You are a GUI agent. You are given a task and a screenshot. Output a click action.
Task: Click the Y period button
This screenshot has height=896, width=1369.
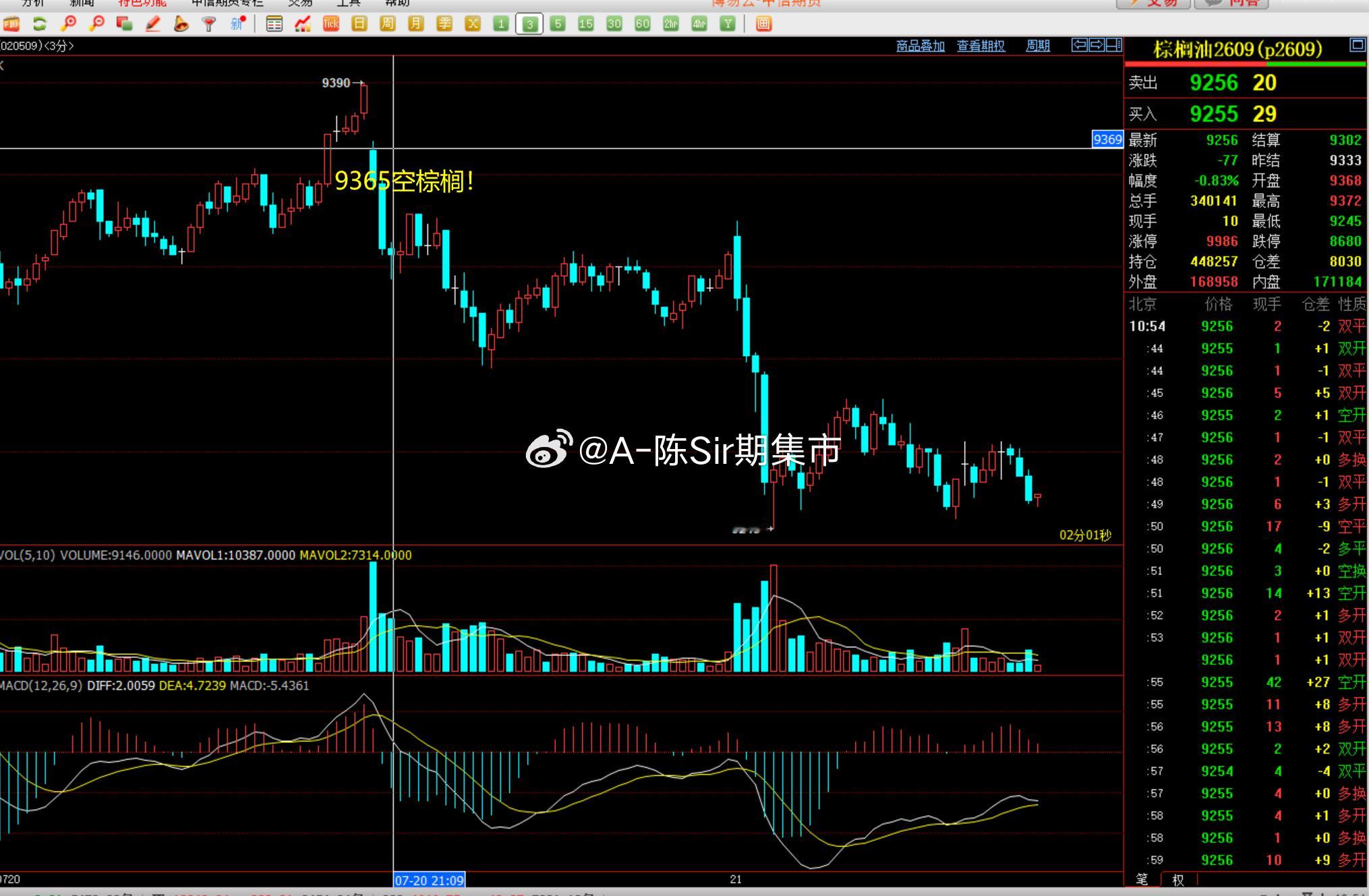point(728,24)
